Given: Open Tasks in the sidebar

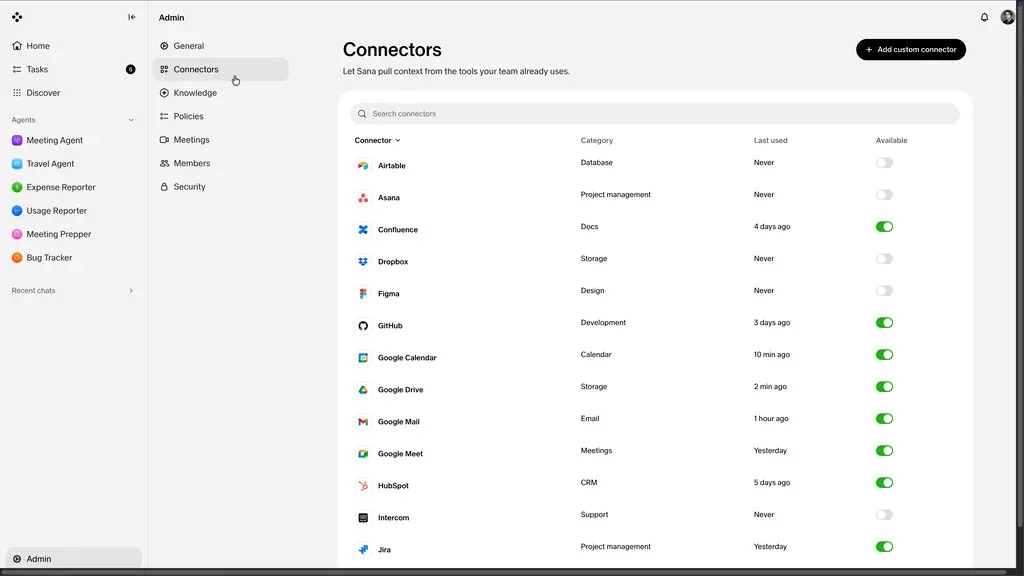Looking at the screenshot, I should point(73,69).
